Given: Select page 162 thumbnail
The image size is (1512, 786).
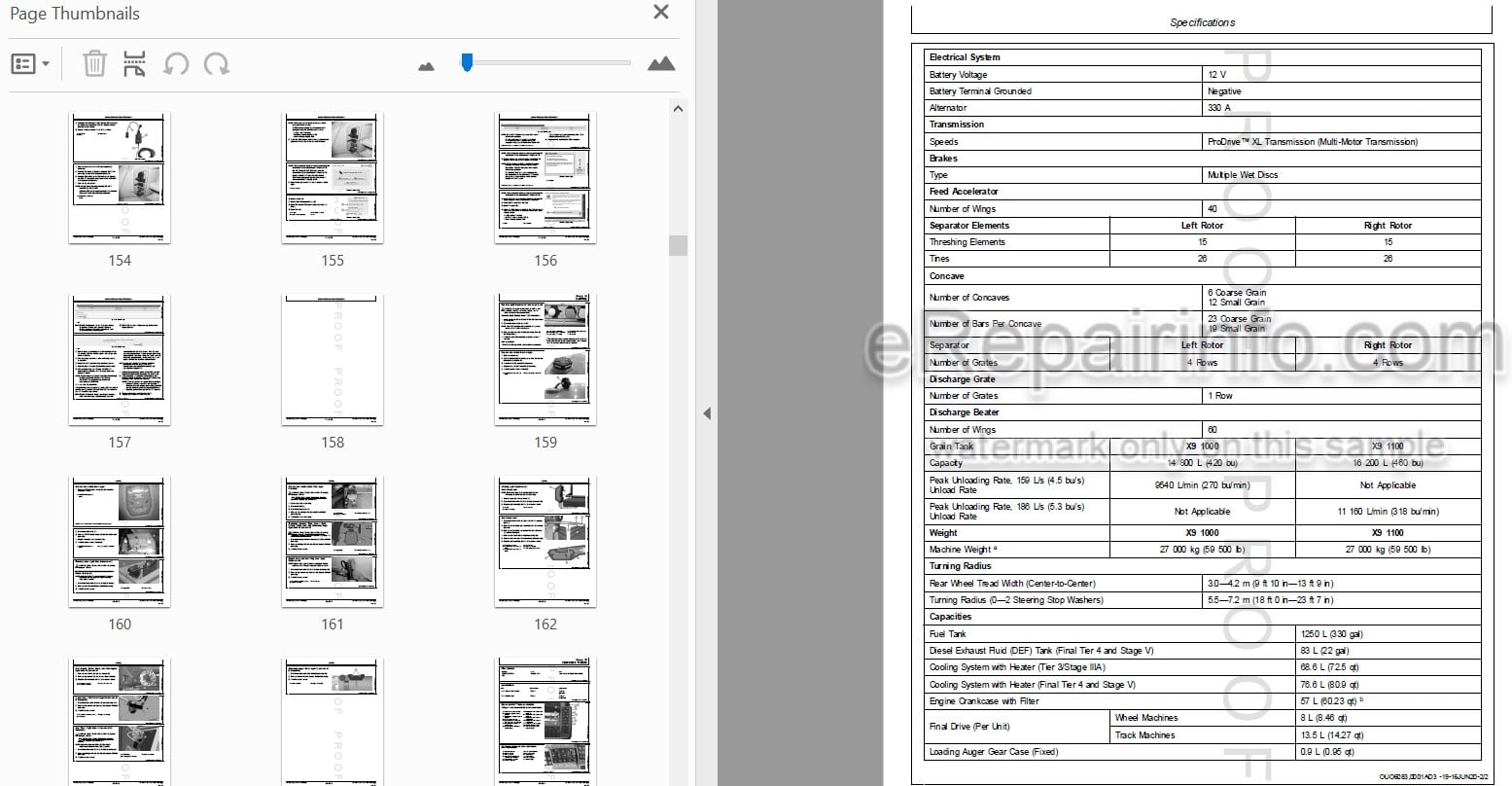Looking at the screenshot, I should (545, 542).
